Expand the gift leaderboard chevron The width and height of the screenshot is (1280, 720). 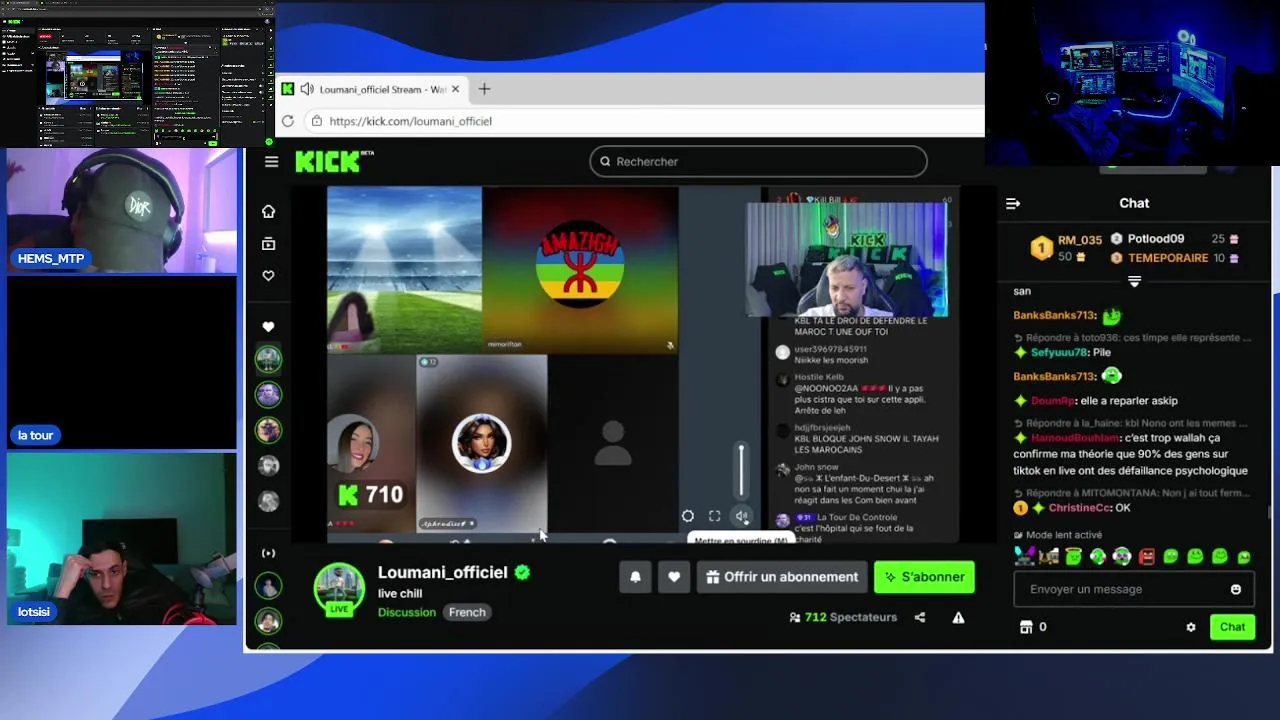click(1134, 282)
